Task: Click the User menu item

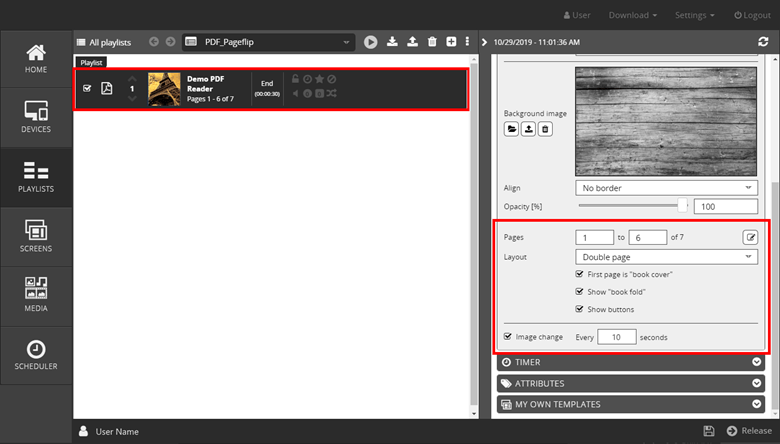Action: (x=577, y=15)
